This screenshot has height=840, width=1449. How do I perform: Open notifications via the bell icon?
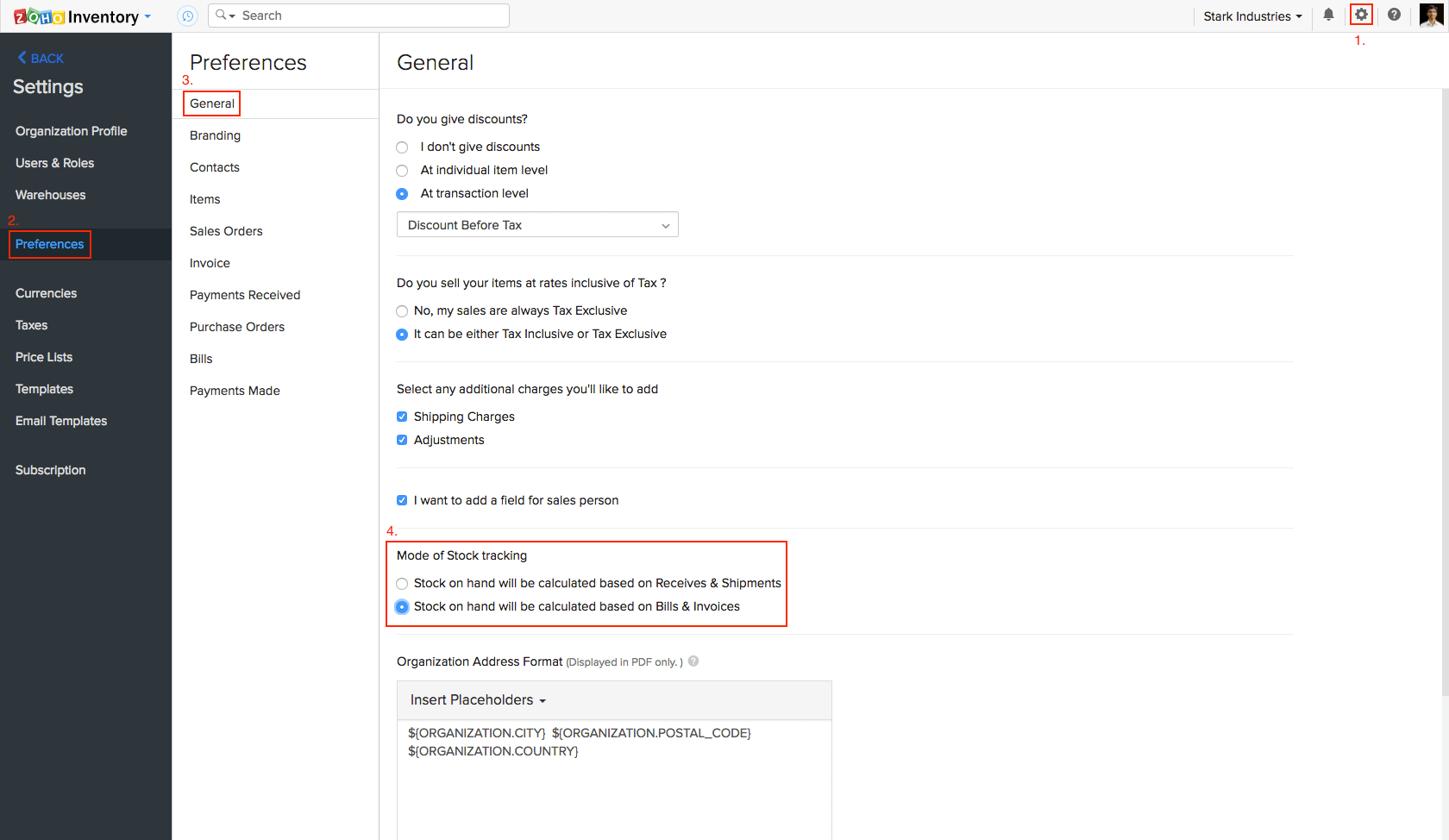[x=1328, y=15]
